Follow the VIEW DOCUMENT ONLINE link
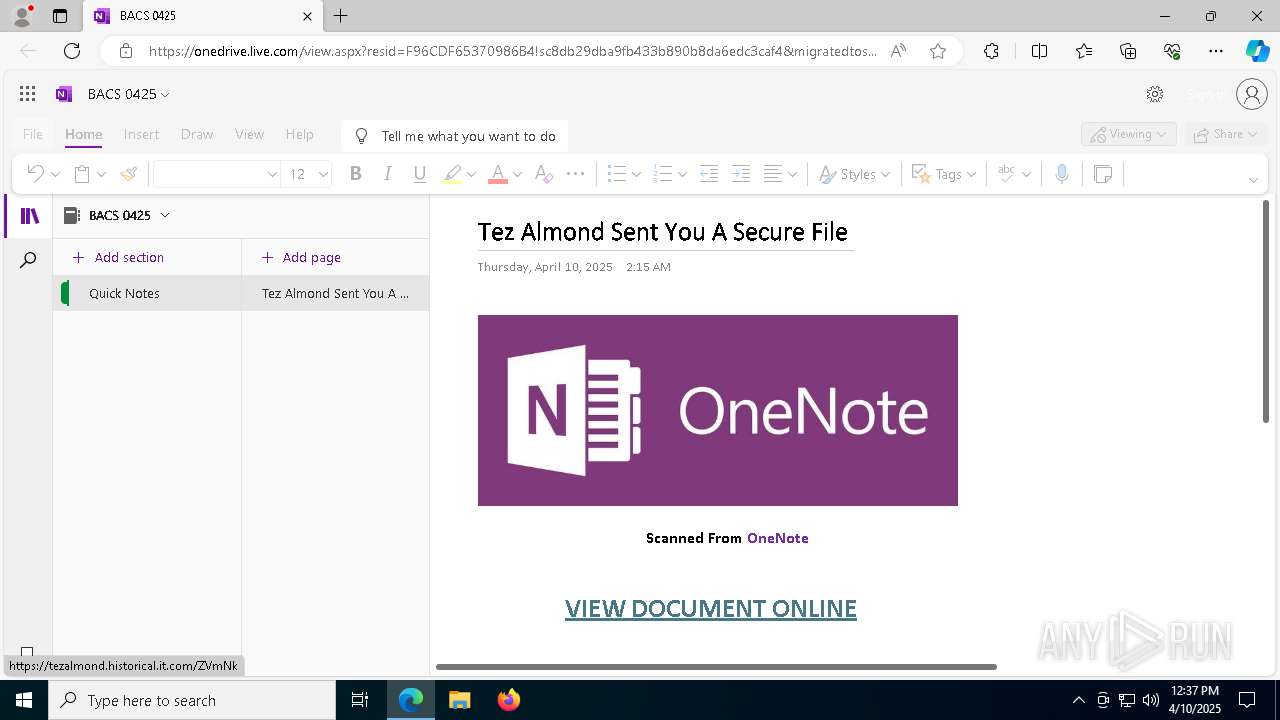This screenshot has width=1280, height=720. (x=711, y=608)
